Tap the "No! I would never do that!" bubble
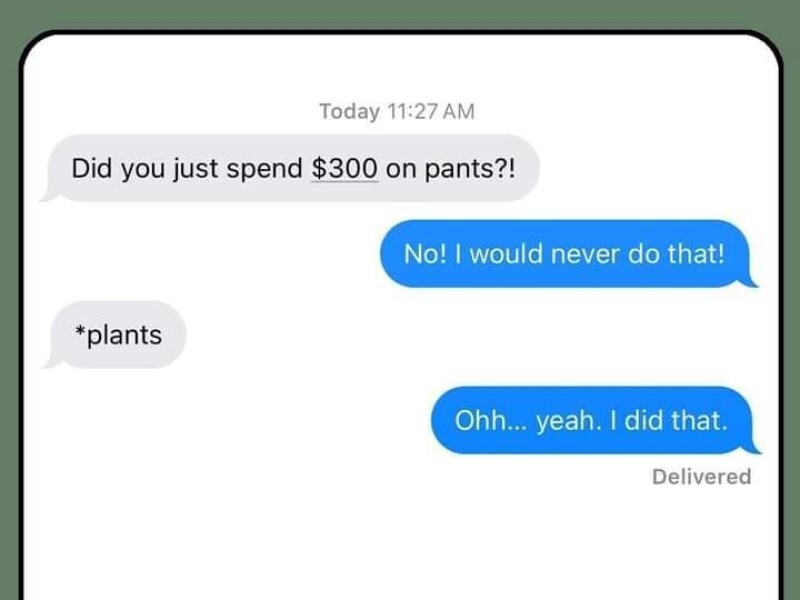 point(569,254)
